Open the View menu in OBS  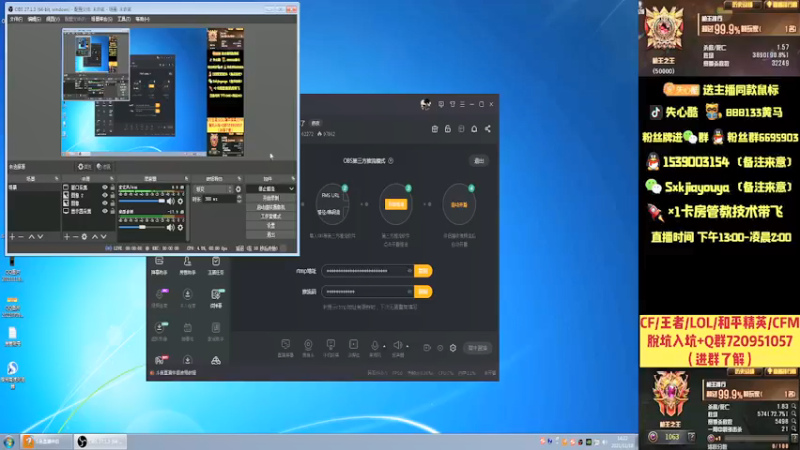[53, 19]
